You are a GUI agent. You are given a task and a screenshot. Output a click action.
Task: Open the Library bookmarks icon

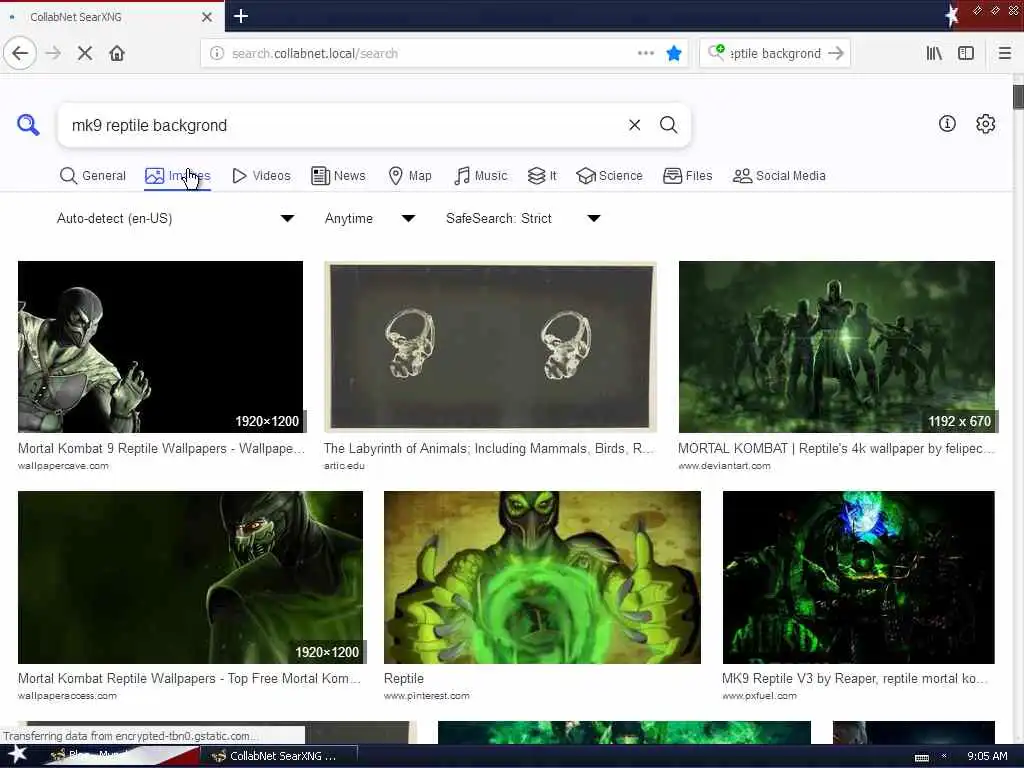(x=934, y=54)
